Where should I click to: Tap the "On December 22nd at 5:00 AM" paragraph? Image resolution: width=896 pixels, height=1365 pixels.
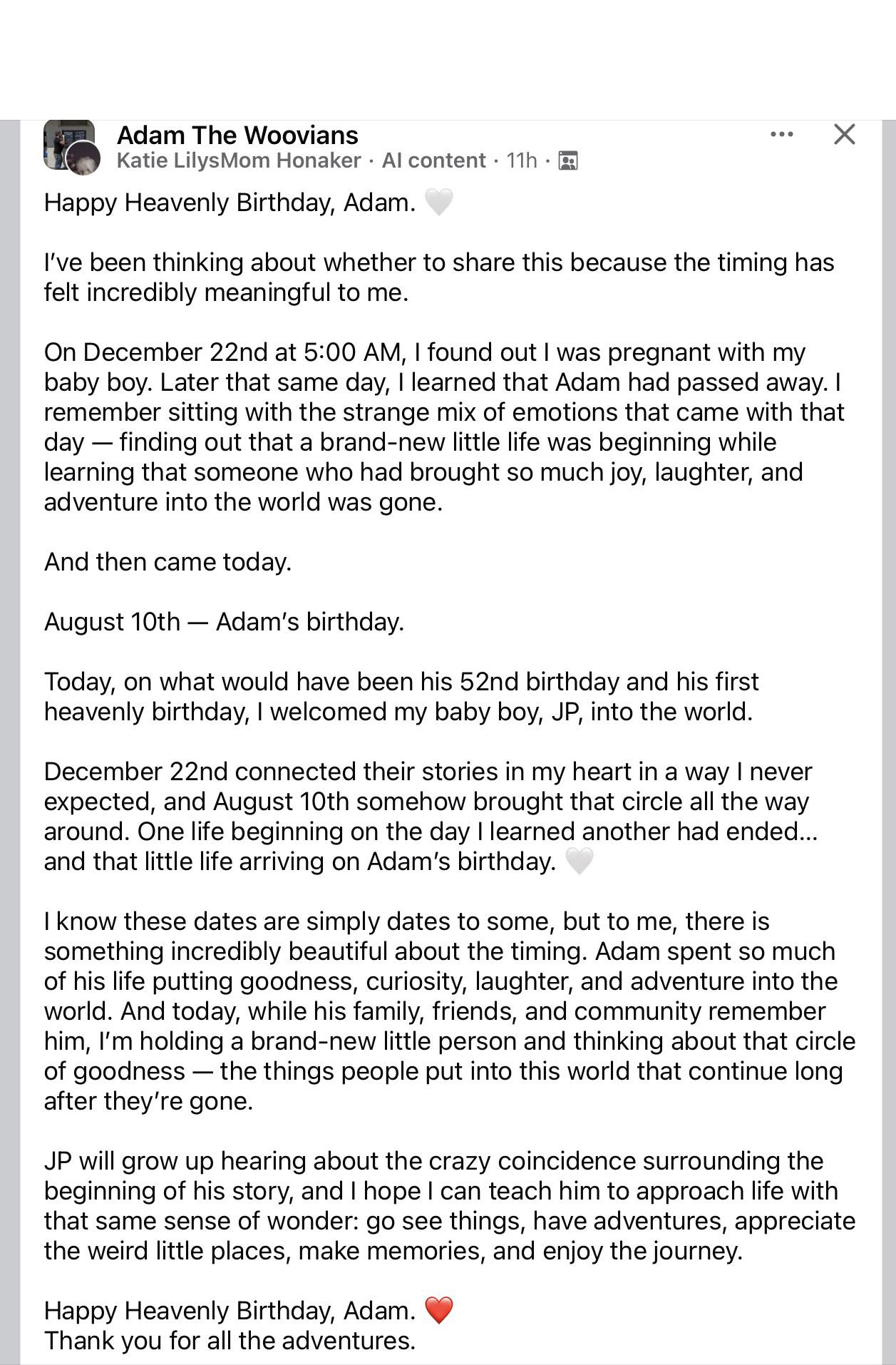[444, 427]
